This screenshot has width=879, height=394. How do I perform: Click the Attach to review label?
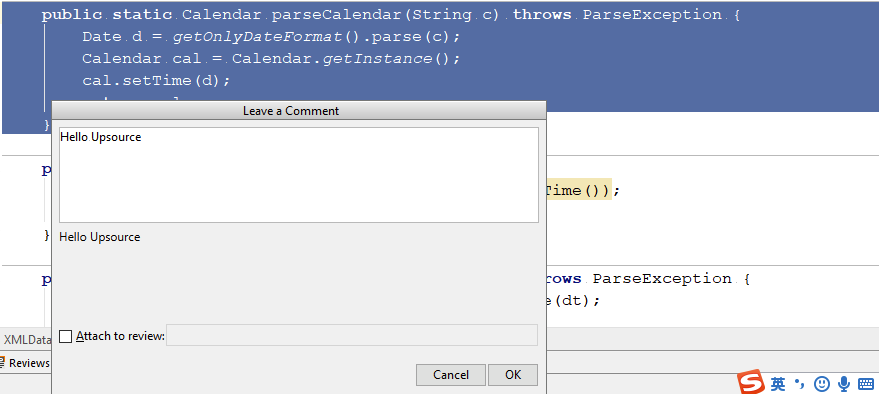pyautogui.click(x=121, y=336)
